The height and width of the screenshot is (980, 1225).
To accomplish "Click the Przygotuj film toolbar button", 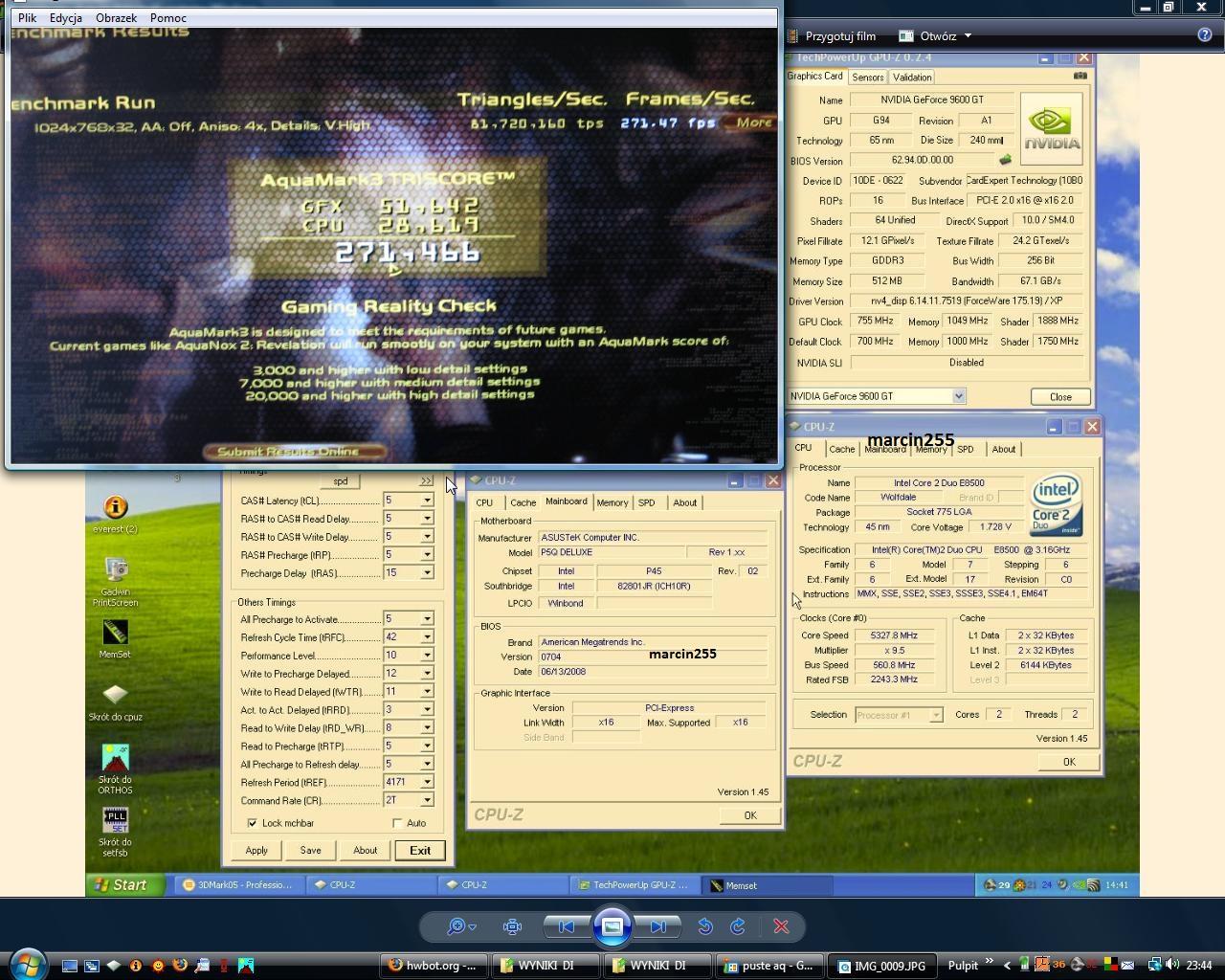I will pyautogui.click(x=832, y=36).
